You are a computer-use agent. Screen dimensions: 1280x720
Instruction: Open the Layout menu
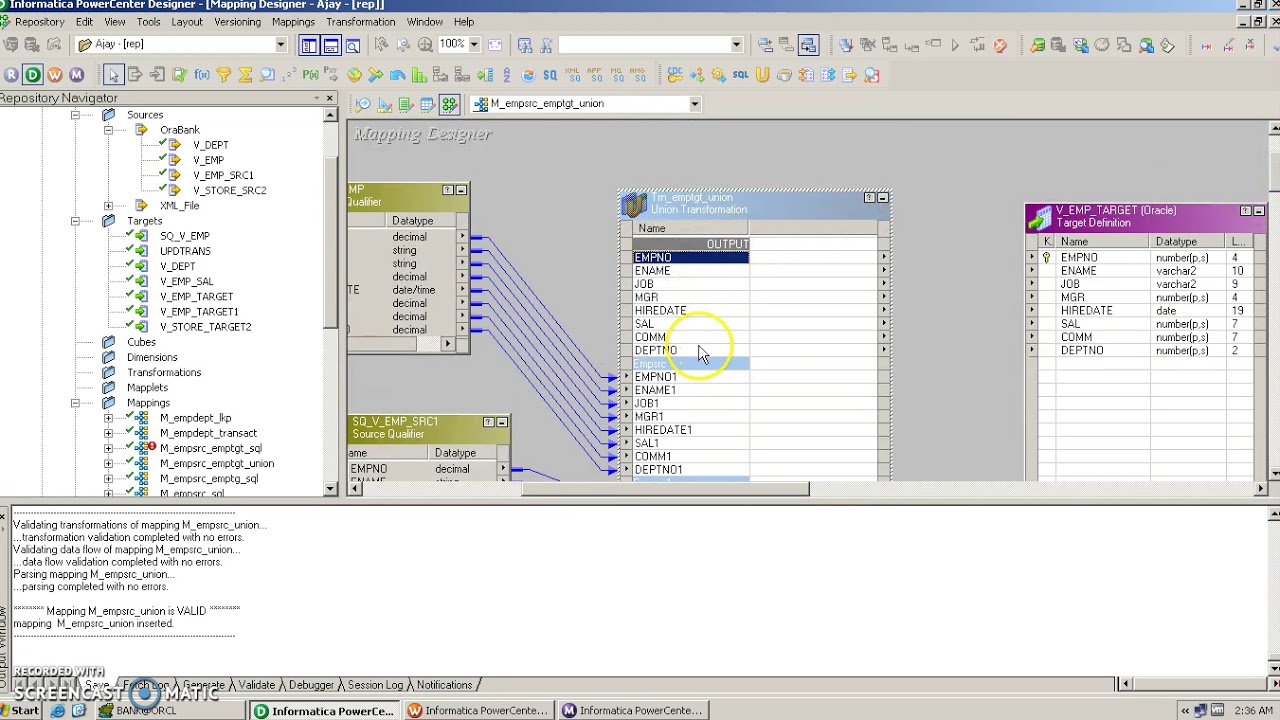point(187,22)
